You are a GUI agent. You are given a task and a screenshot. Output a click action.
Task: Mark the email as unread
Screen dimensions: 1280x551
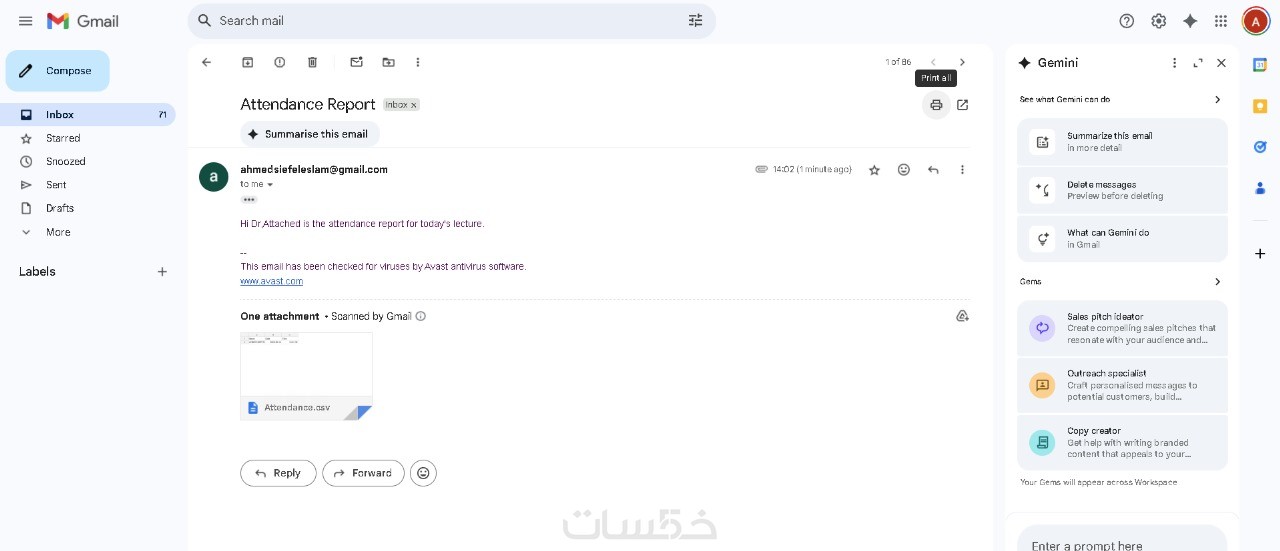356,62
